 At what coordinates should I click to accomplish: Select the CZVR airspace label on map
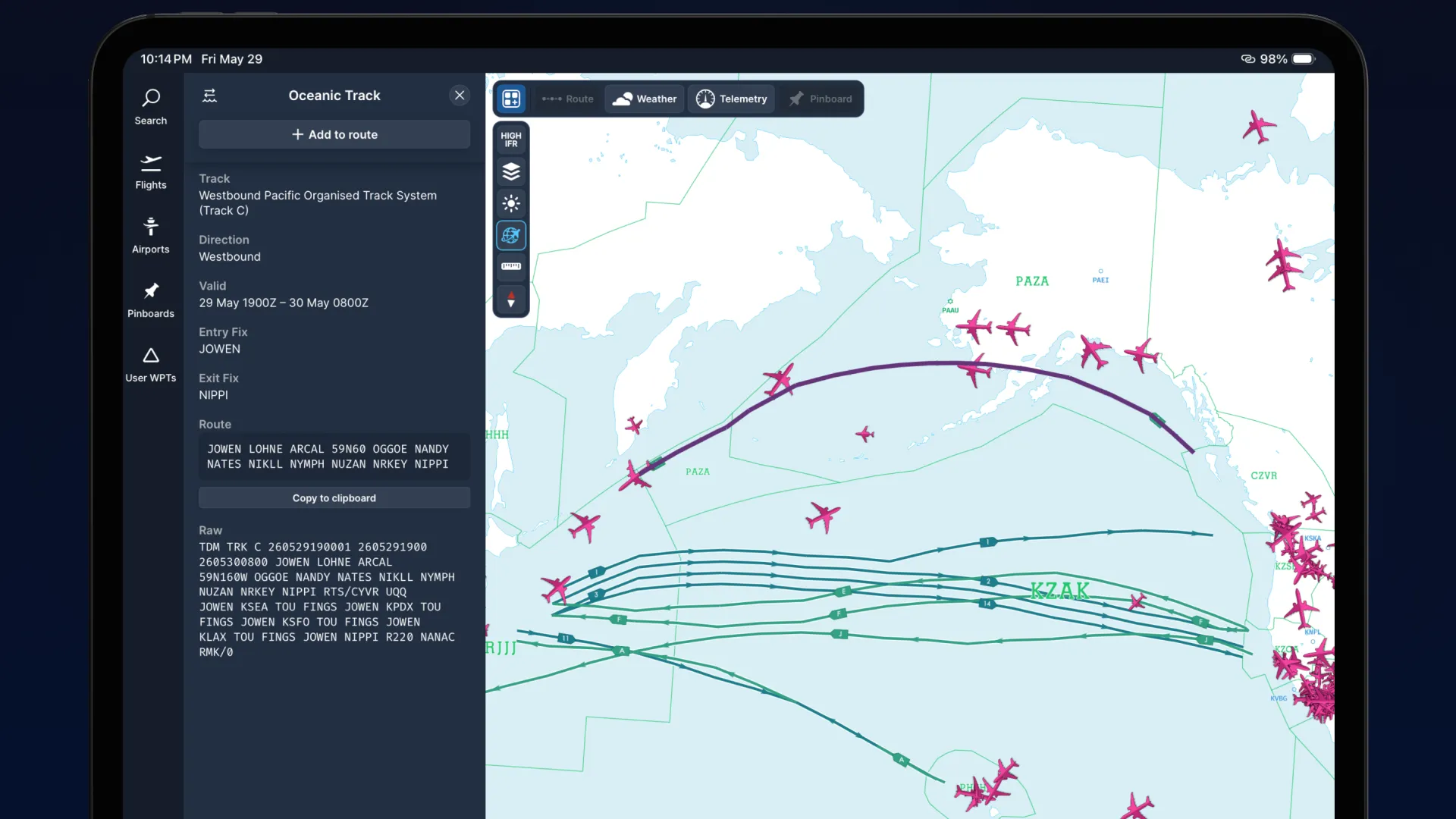[1263, 475]
